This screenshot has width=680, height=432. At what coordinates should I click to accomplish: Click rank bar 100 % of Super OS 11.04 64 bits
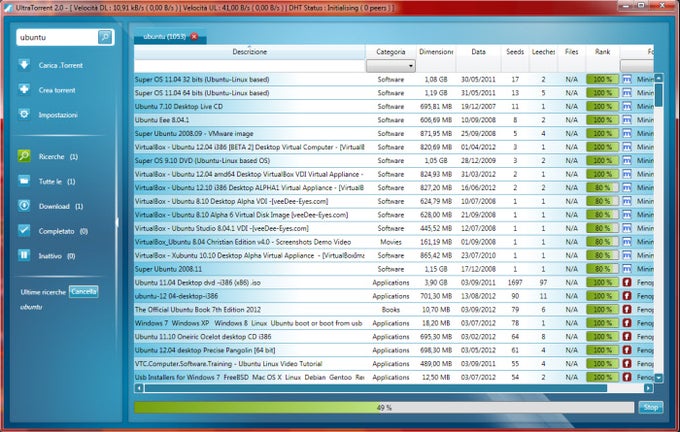pos(602,93)
